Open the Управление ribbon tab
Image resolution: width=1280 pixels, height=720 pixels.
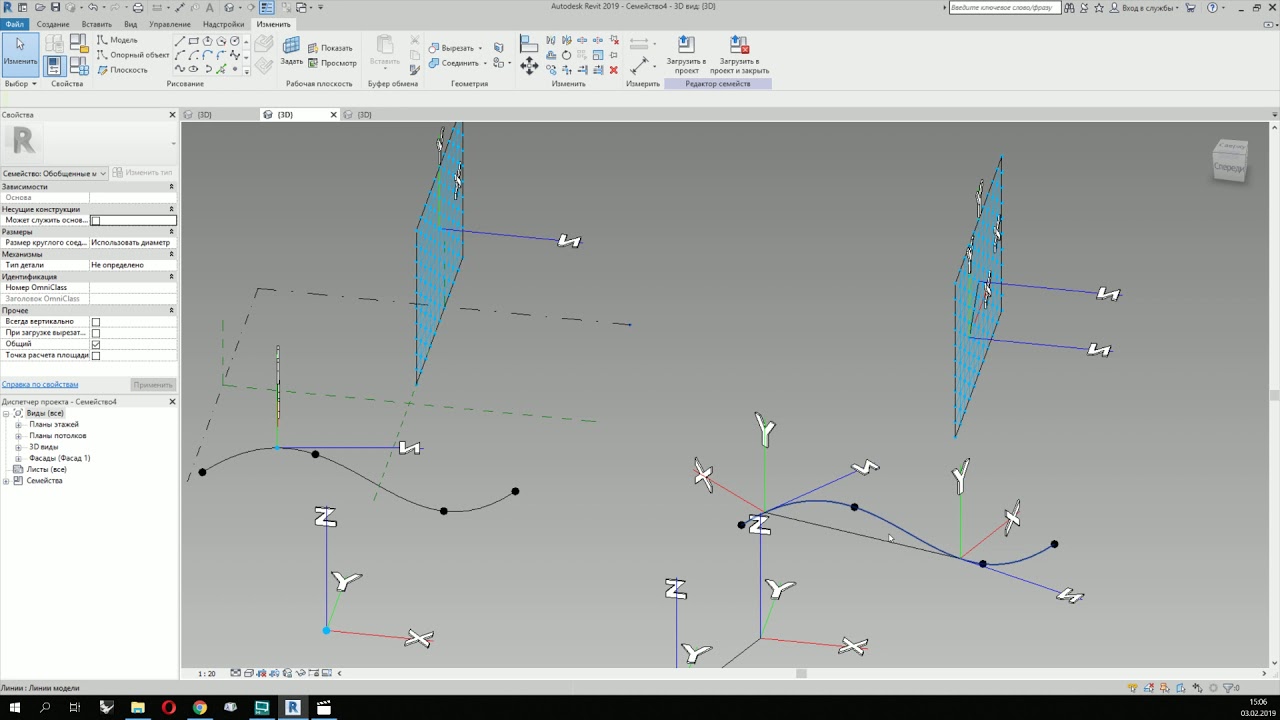(x=169, y=24)
